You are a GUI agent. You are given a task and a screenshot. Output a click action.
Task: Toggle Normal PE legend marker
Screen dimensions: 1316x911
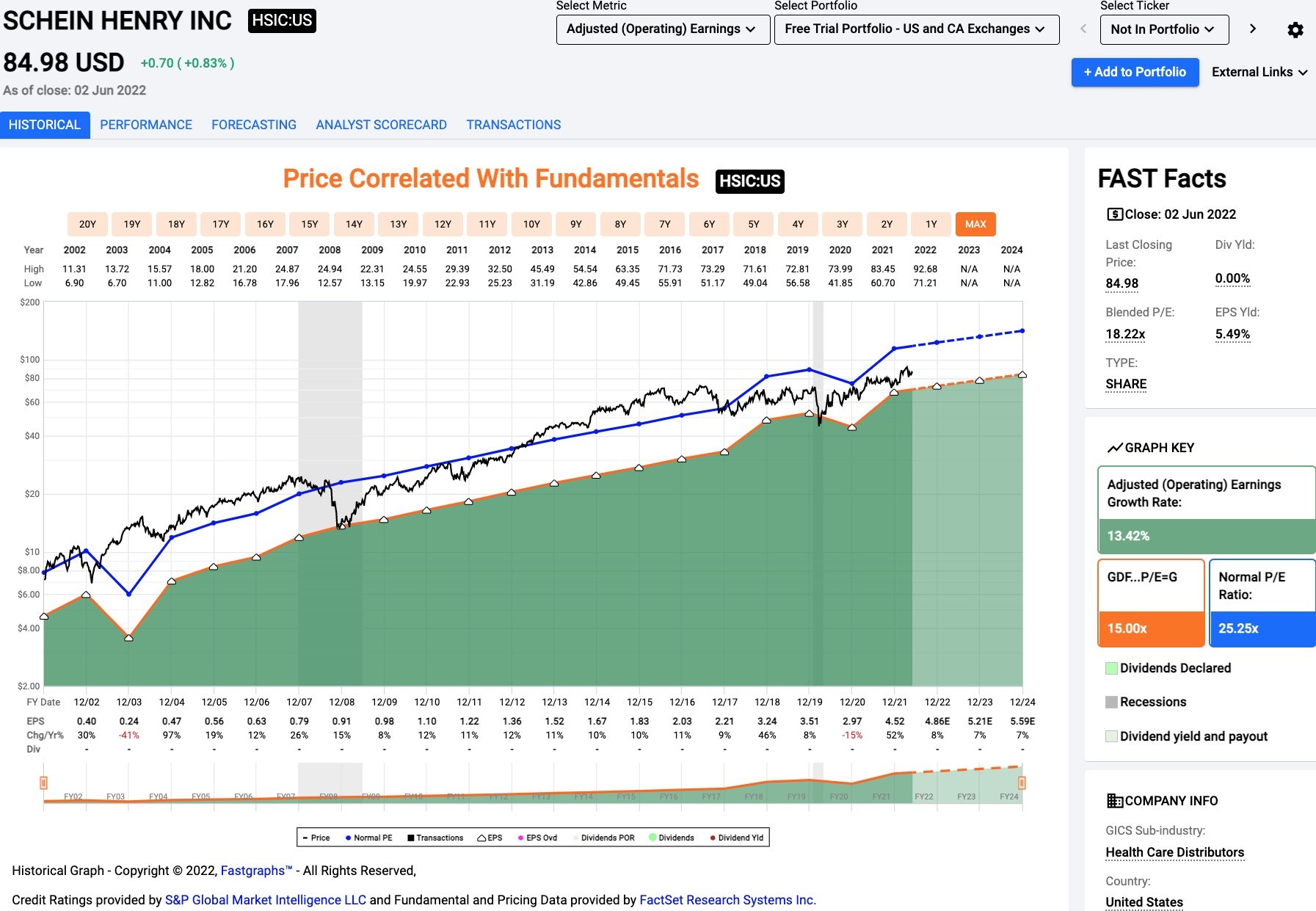click(348, 838)
